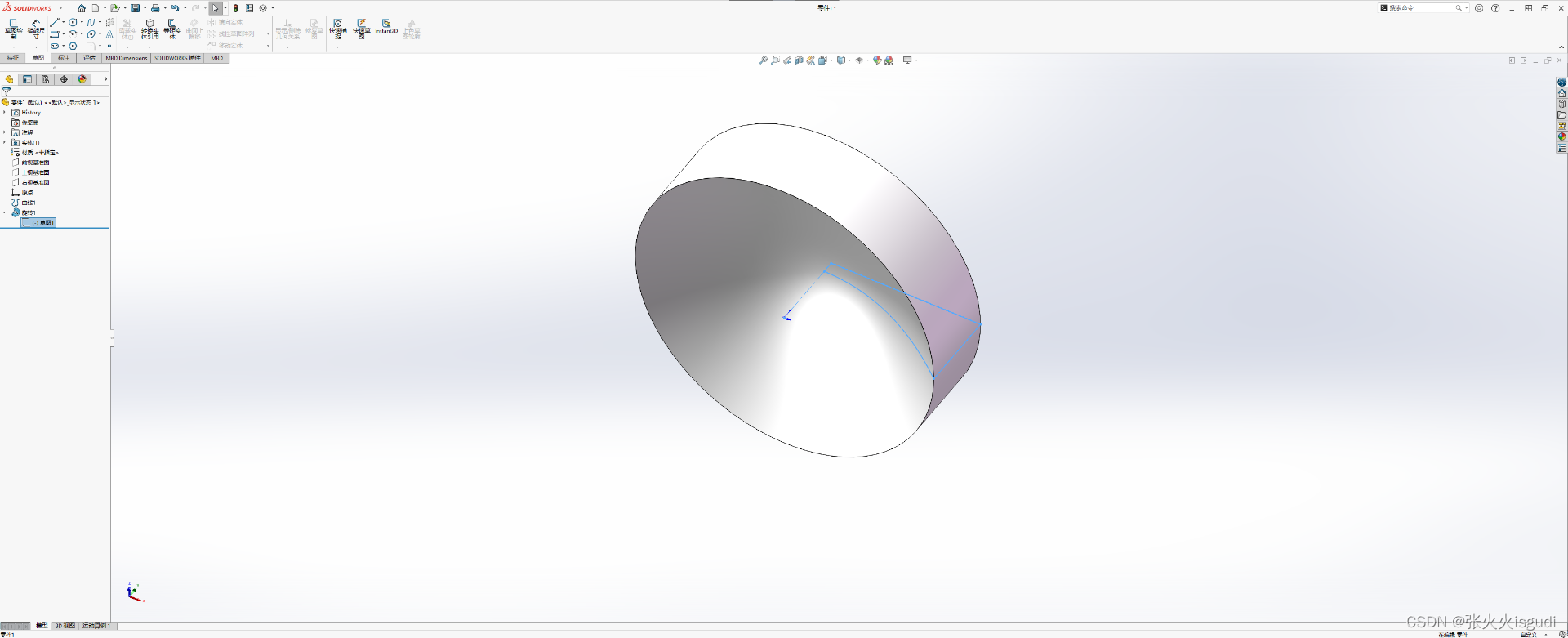Select the 原点 origin tree item
This screenshot has width=1568, height=638.
click(x=23, y=193)
